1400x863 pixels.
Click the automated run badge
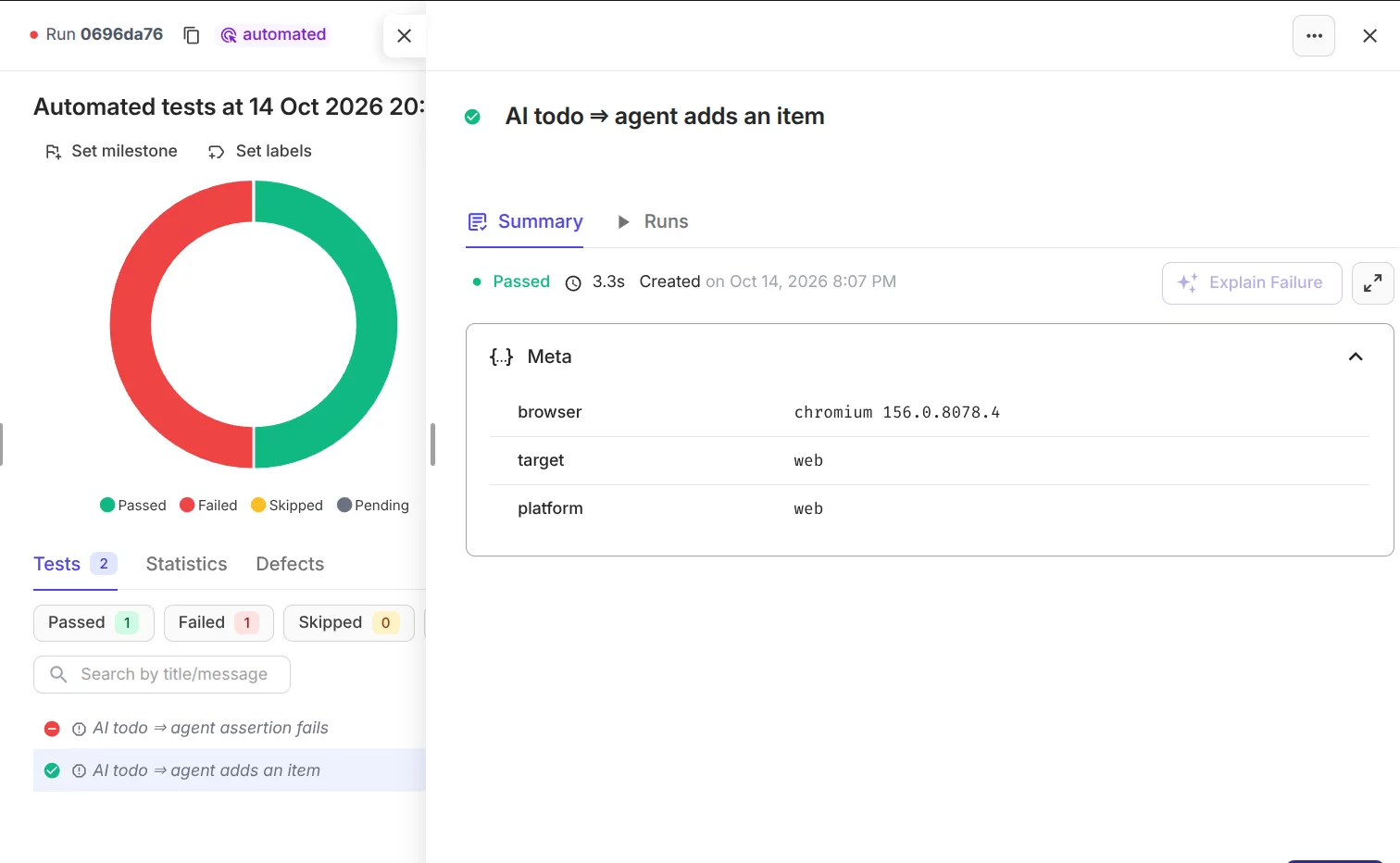coord(273,34)
